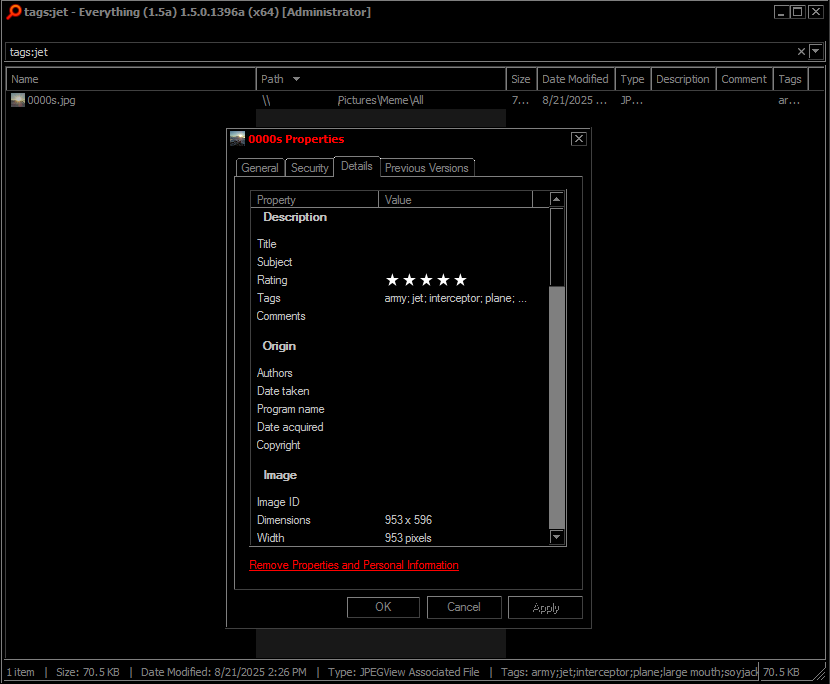Set rating to three stars
Screen dimensions: 830x684
426,280
